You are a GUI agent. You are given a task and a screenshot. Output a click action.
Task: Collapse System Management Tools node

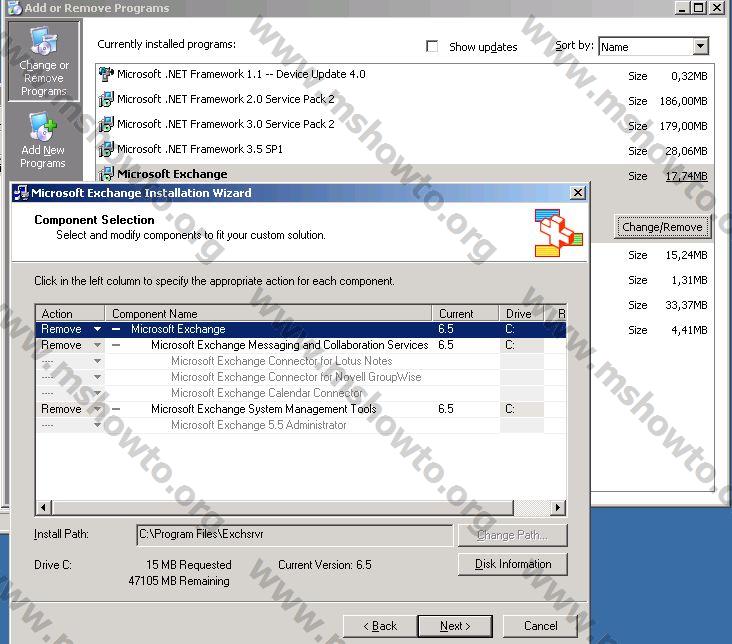[116, 409]
